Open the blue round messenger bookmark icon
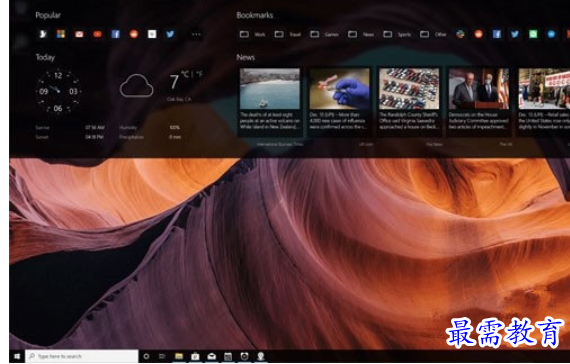570x364 pixels. [x=551, y=34]
